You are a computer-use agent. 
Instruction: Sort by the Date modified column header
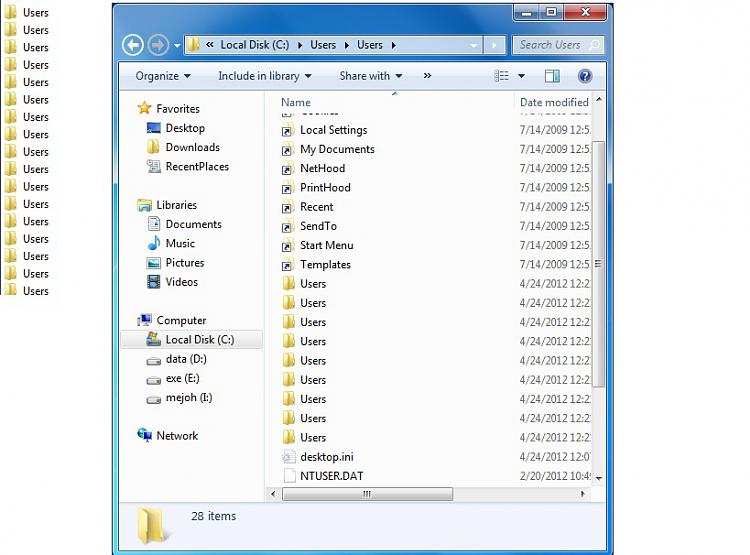pyautogui.click(x=554, y=102)
